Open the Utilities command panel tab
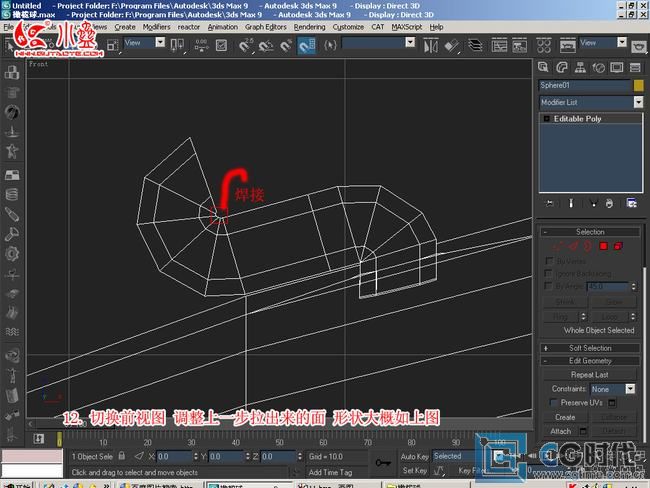 (x=635, y=67)
